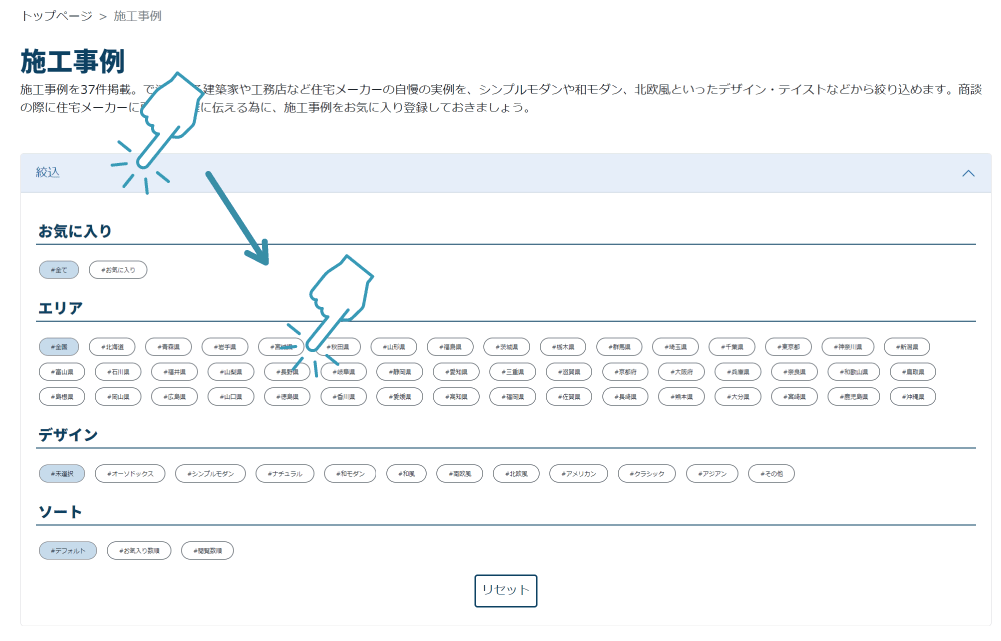Viewport: 1001px width, 641px height.
Task: Select the #愛知県 prefecture chip
Action: point(457,370)
